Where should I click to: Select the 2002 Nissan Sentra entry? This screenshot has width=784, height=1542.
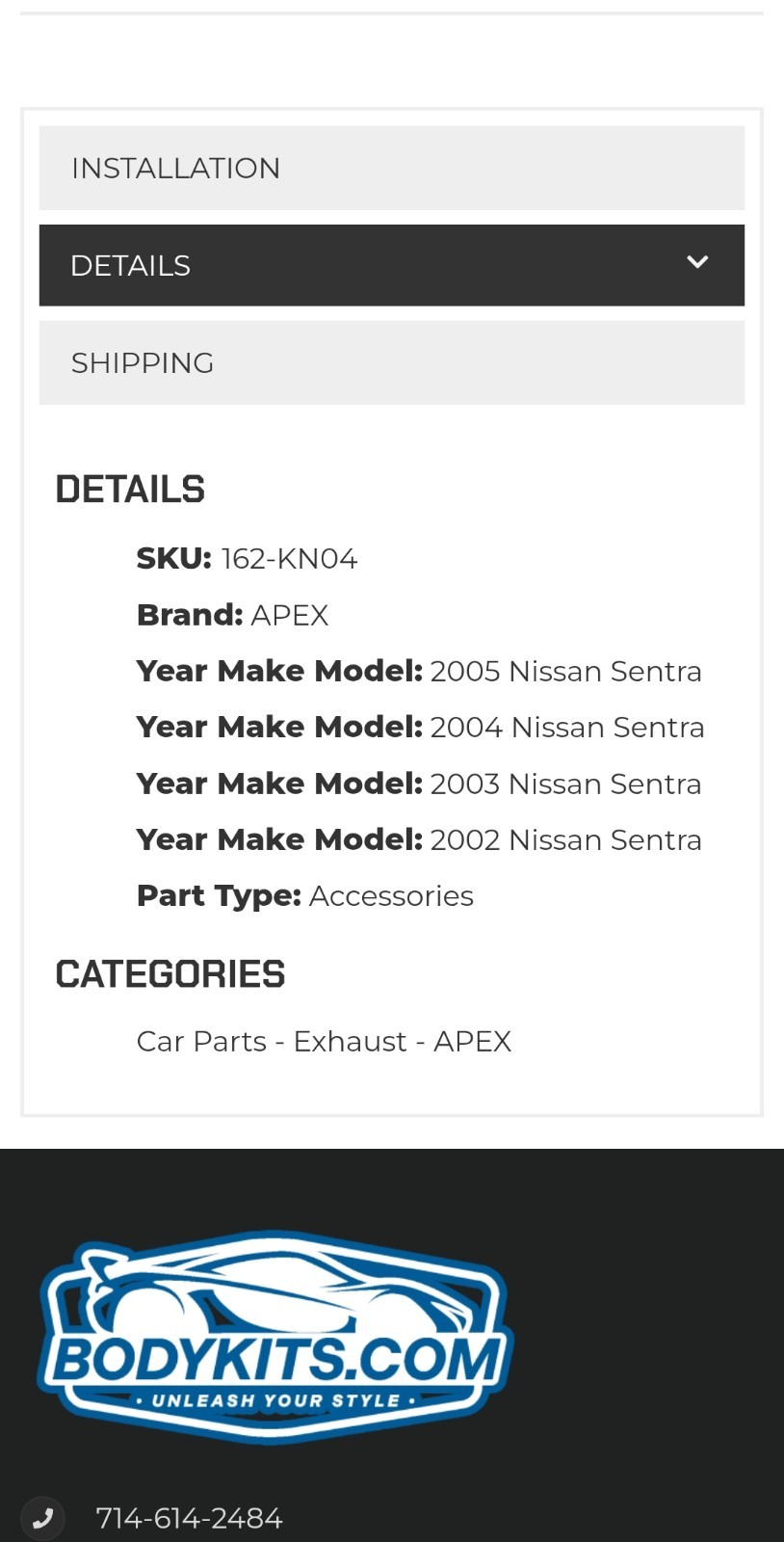(x=565, y=839)
